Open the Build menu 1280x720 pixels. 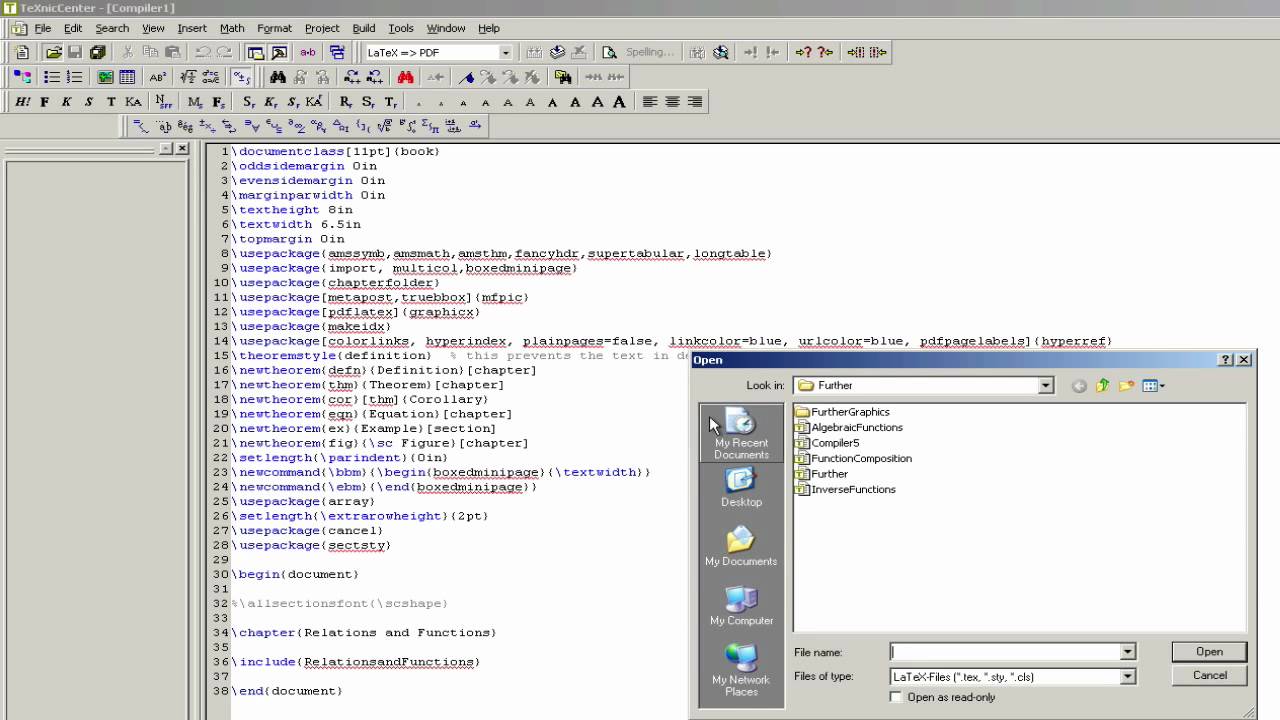tap(364, 28)
